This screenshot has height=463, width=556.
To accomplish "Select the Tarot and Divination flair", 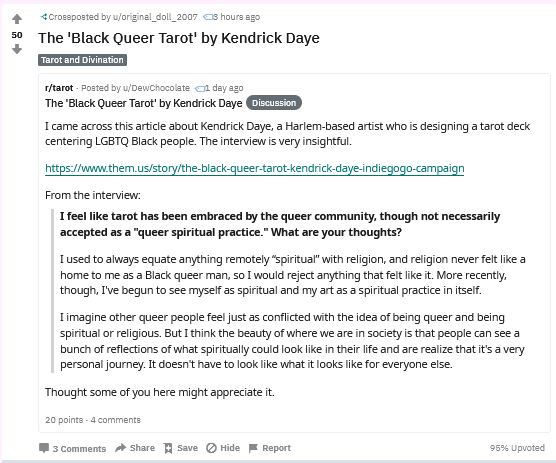I will point(82,60).
